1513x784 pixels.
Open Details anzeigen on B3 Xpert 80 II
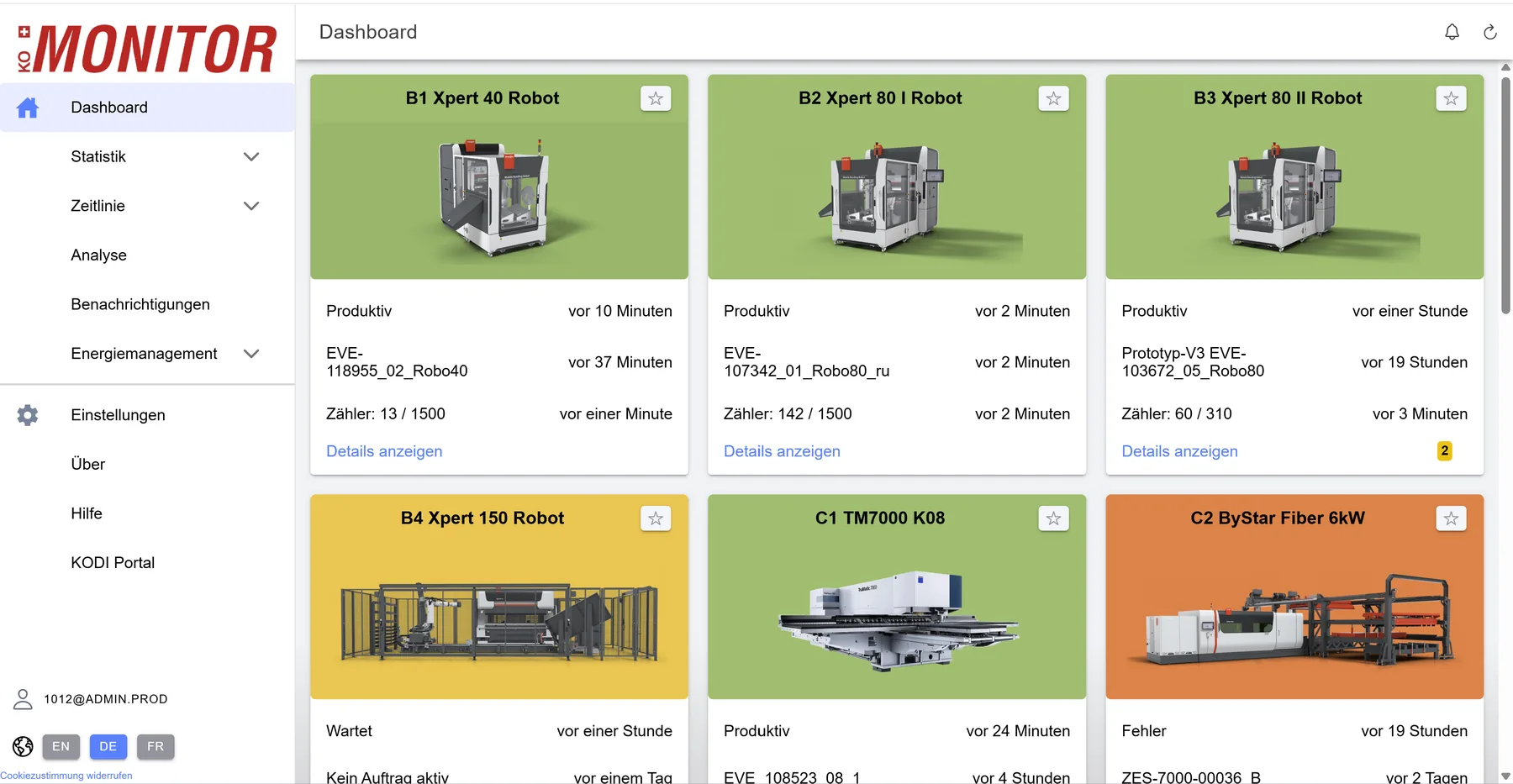[x=1179, y=451]
